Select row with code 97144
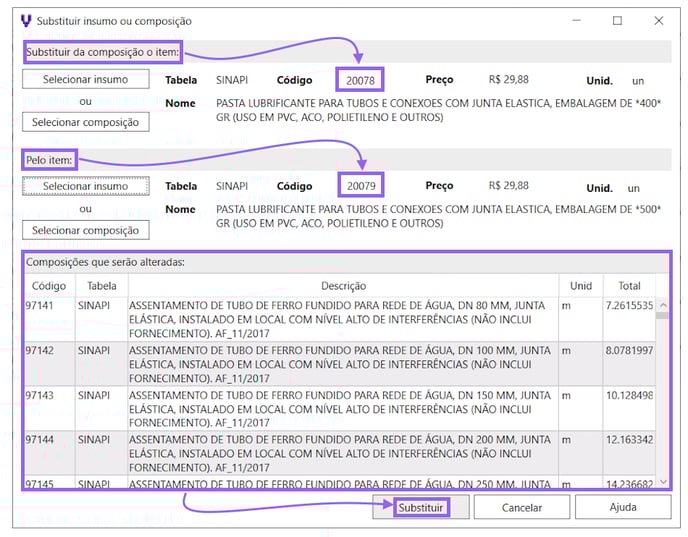Image resolution: width=688 pixels, height=537 pixels. tap(340, 453)
